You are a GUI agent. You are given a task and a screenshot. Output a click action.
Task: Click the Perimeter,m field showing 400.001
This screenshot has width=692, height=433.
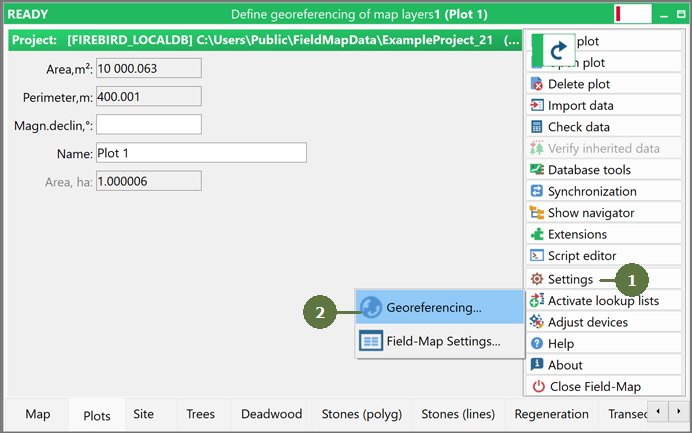(149, 96)
